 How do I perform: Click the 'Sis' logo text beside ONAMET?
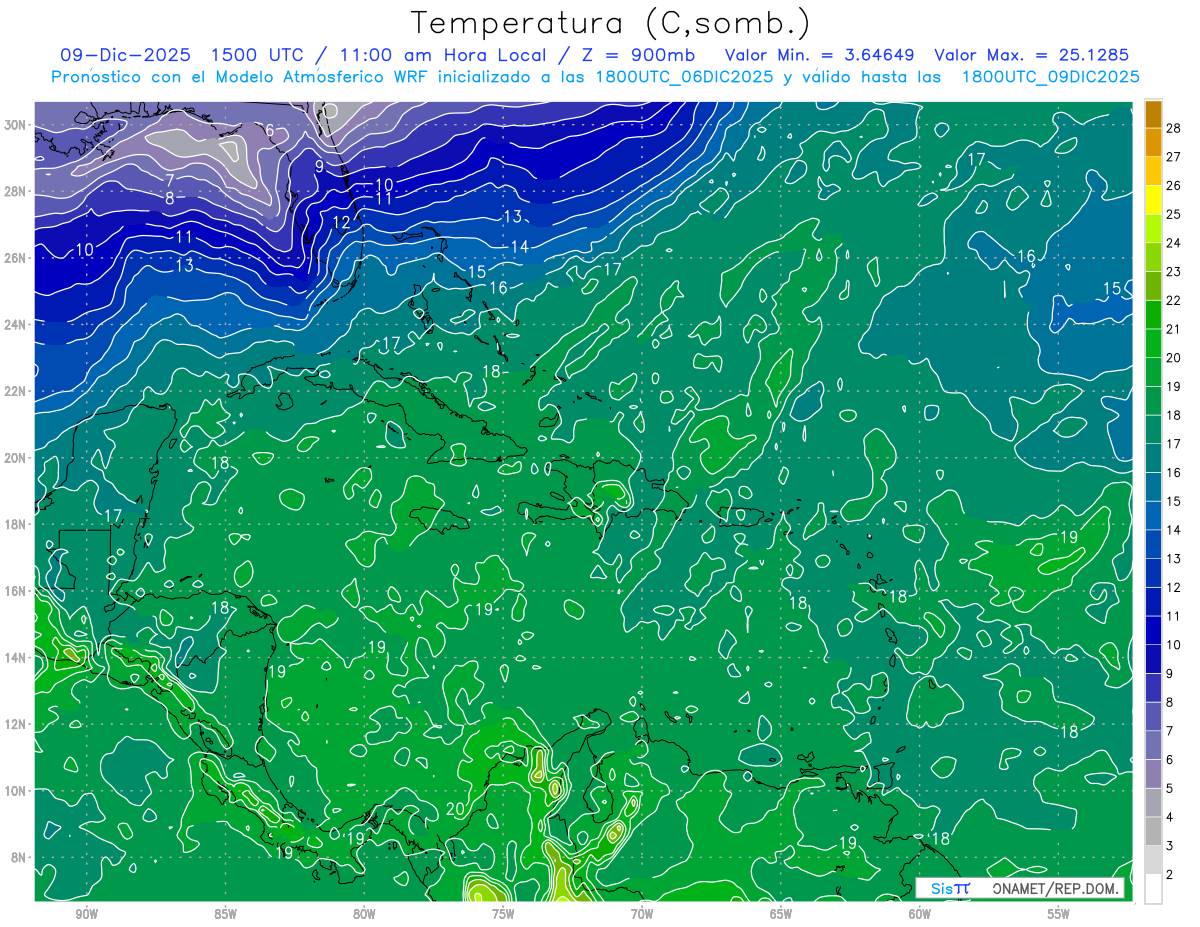tap(942, 889)
